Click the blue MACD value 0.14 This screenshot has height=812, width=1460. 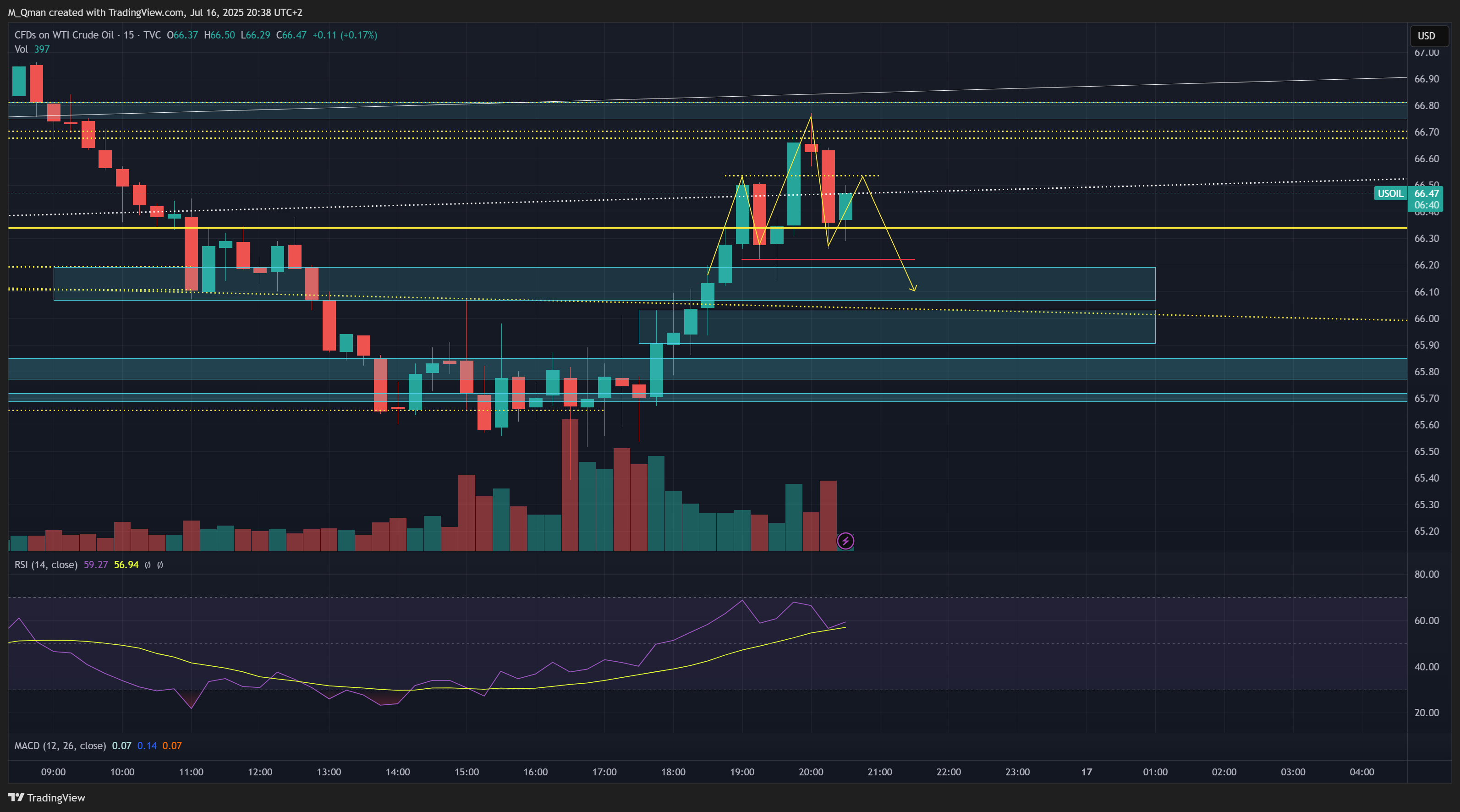click(x=147, y=746)
